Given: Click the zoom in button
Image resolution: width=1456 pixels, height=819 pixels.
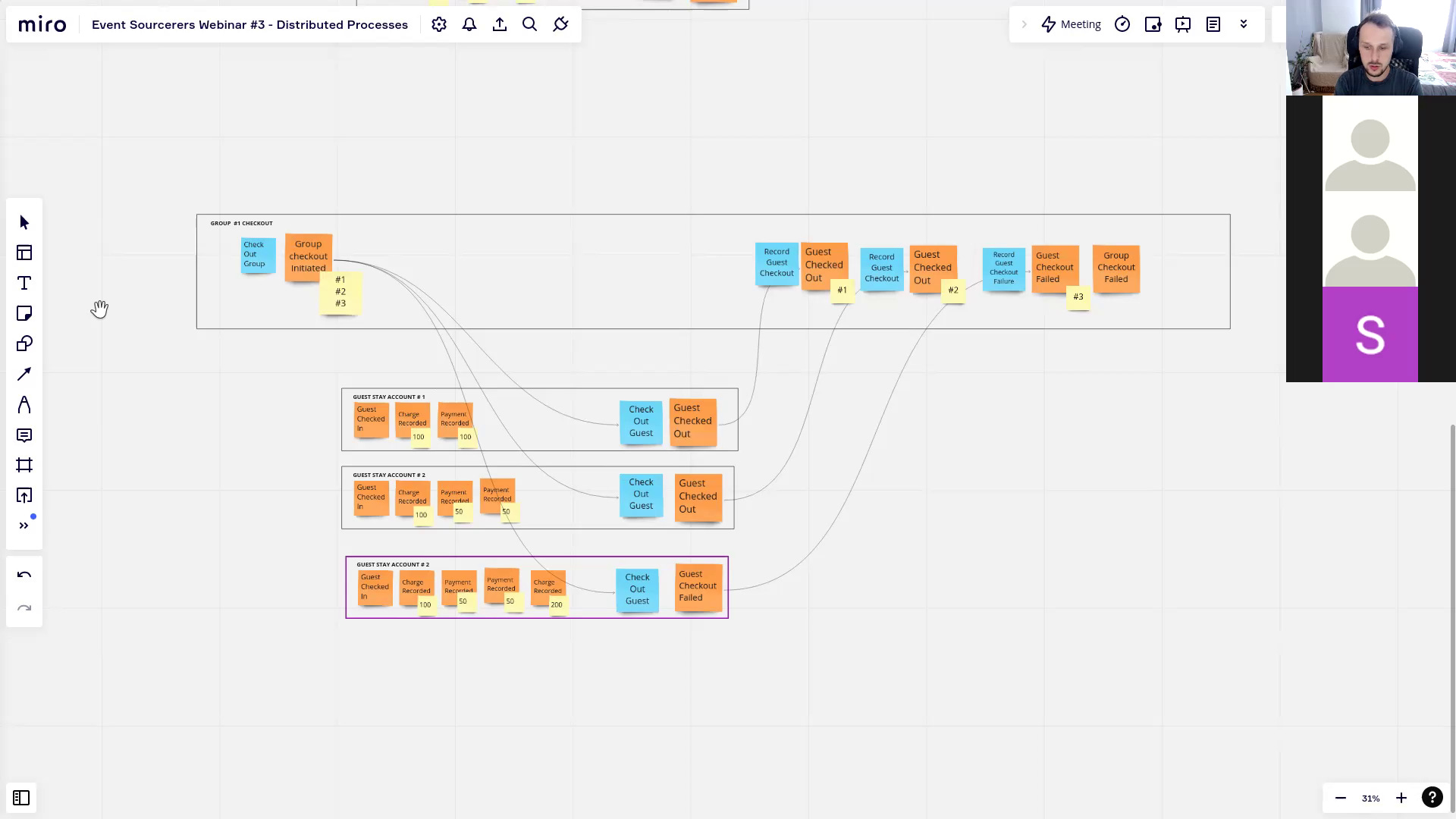Looking at the screenshot, I should [1401, 797].
